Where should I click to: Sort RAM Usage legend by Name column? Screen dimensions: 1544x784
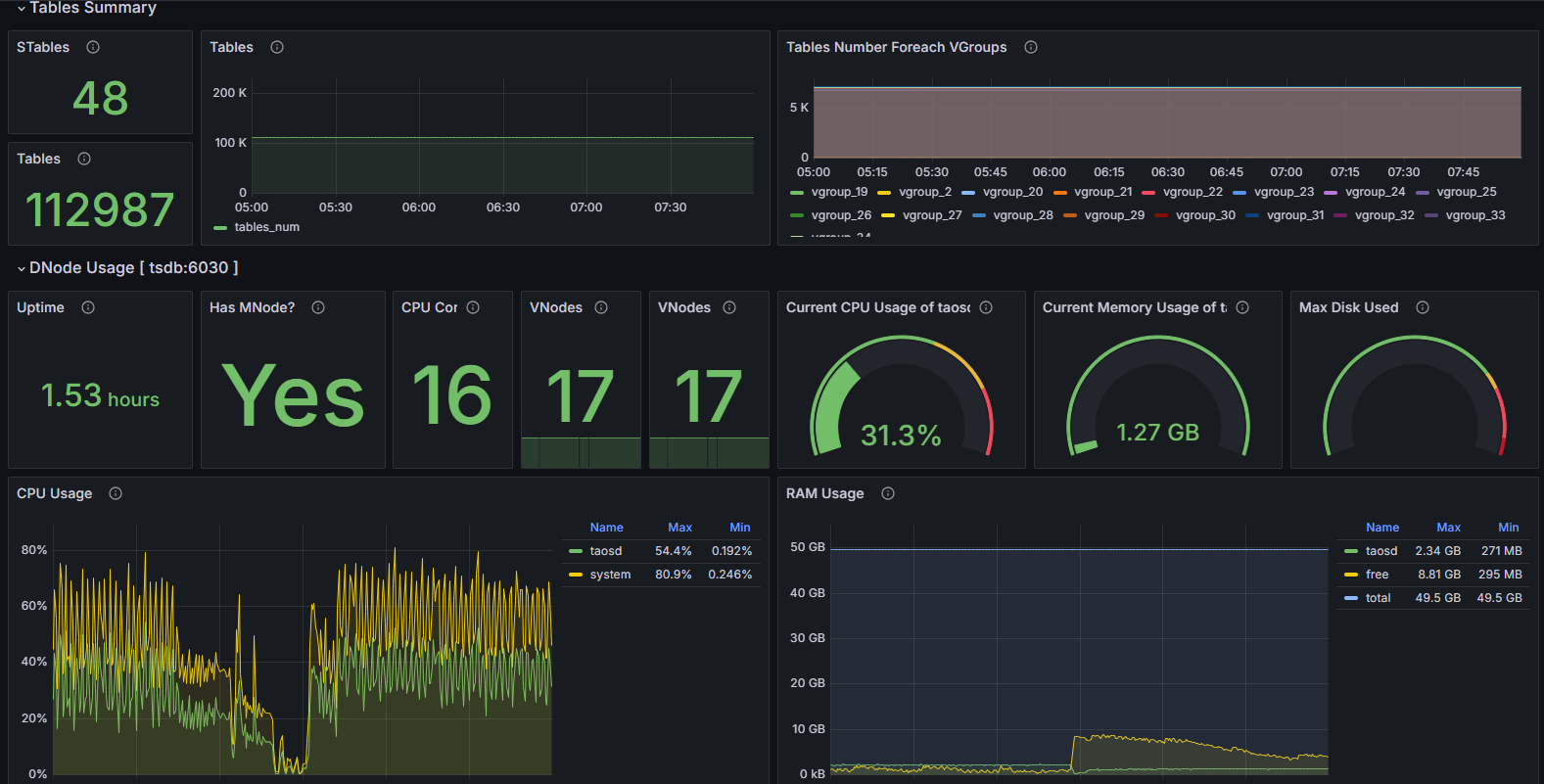pyautogui.click(x=1381, y=528)
